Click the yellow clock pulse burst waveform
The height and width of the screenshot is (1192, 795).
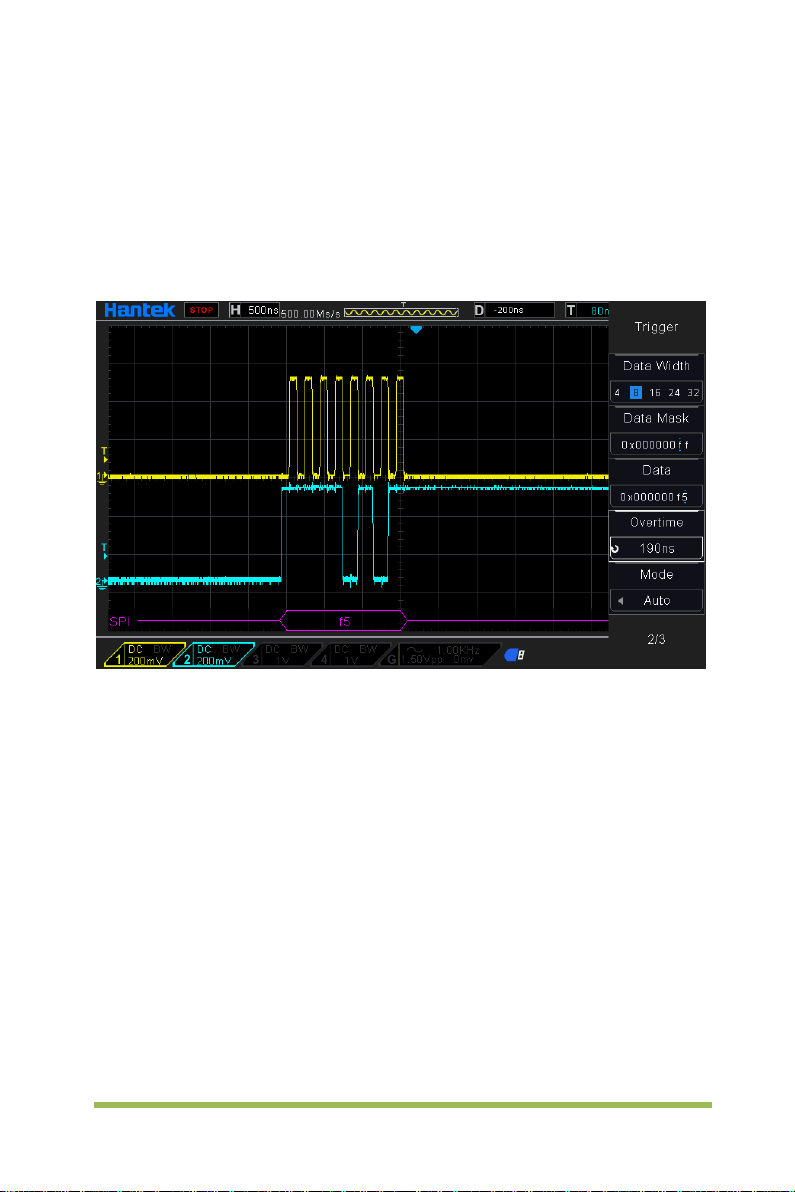346,426
